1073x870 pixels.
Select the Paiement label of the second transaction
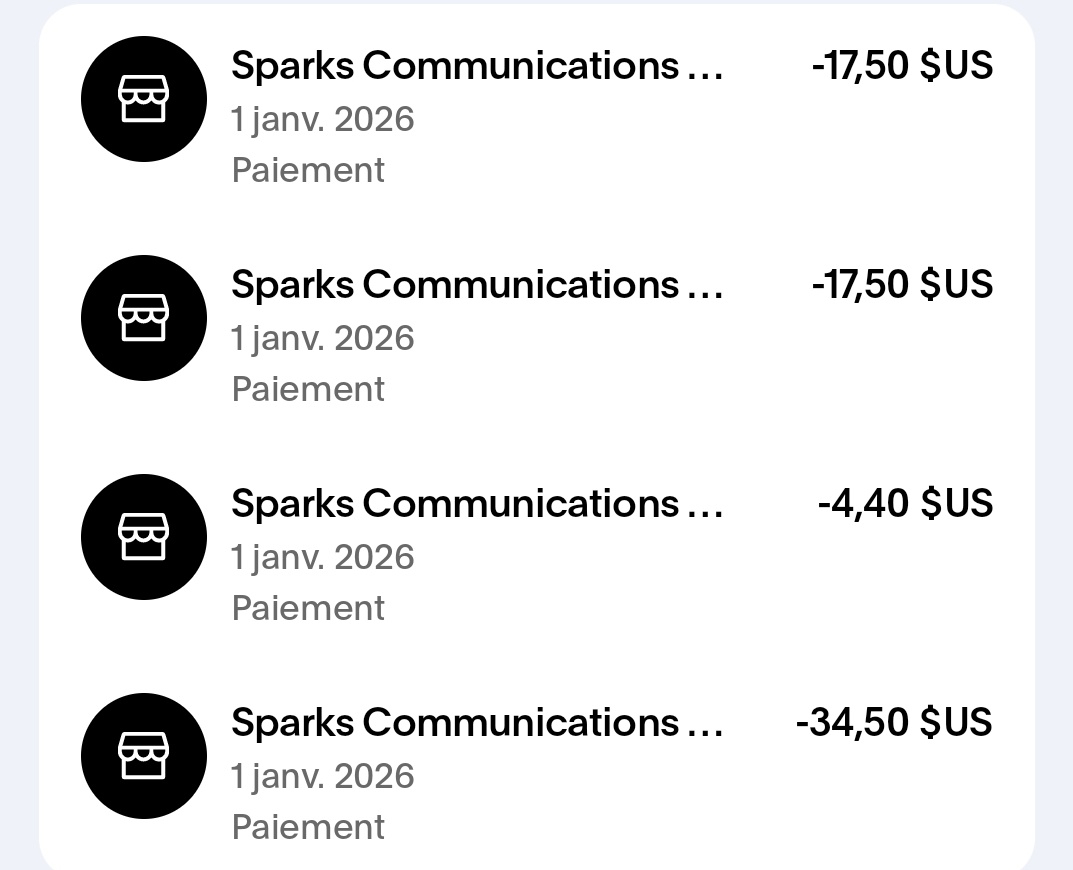pyautogui.click(x=308, y=389)
